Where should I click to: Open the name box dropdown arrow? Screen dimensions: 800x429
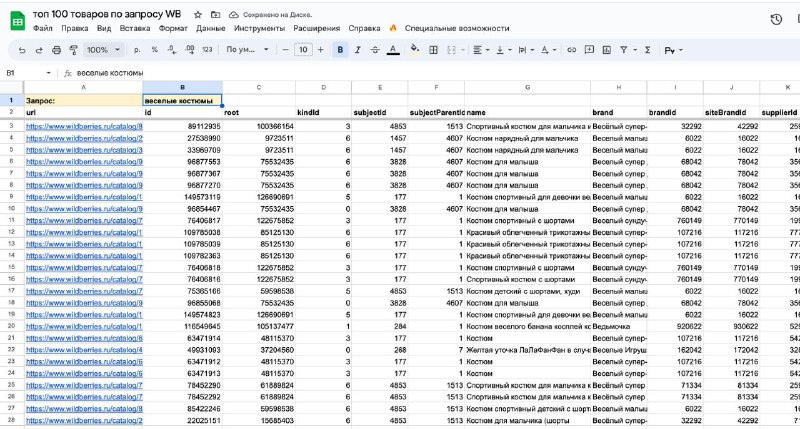click(x=48, y=73)
